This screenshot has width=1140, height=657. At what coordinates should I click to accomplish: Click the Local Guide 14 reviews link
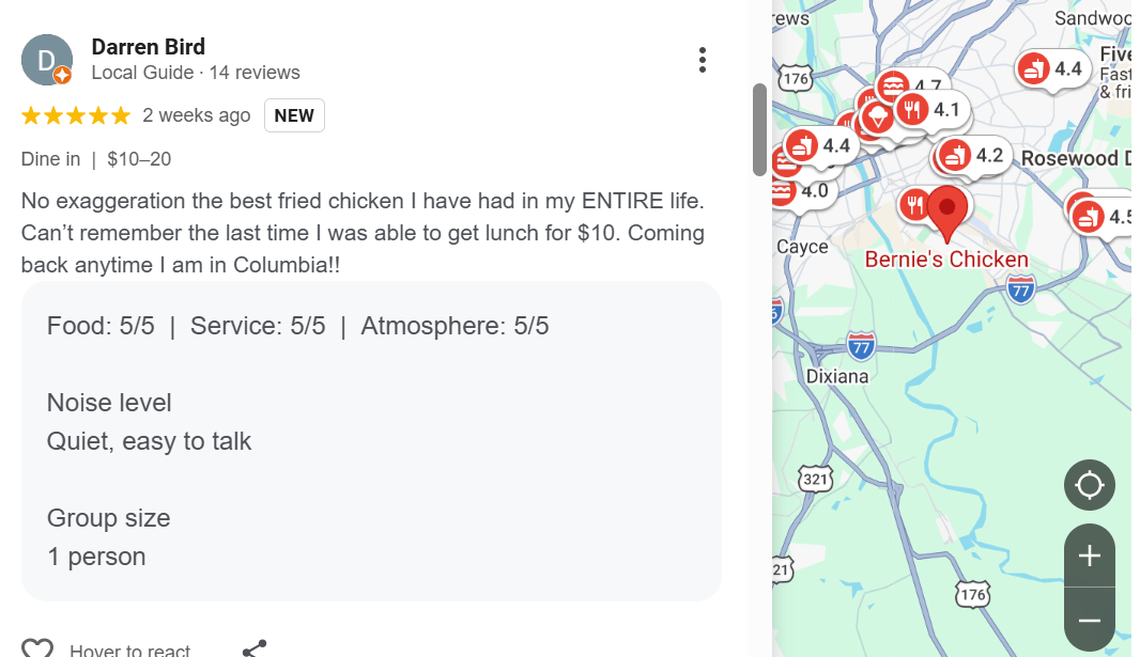pos(195,72)
